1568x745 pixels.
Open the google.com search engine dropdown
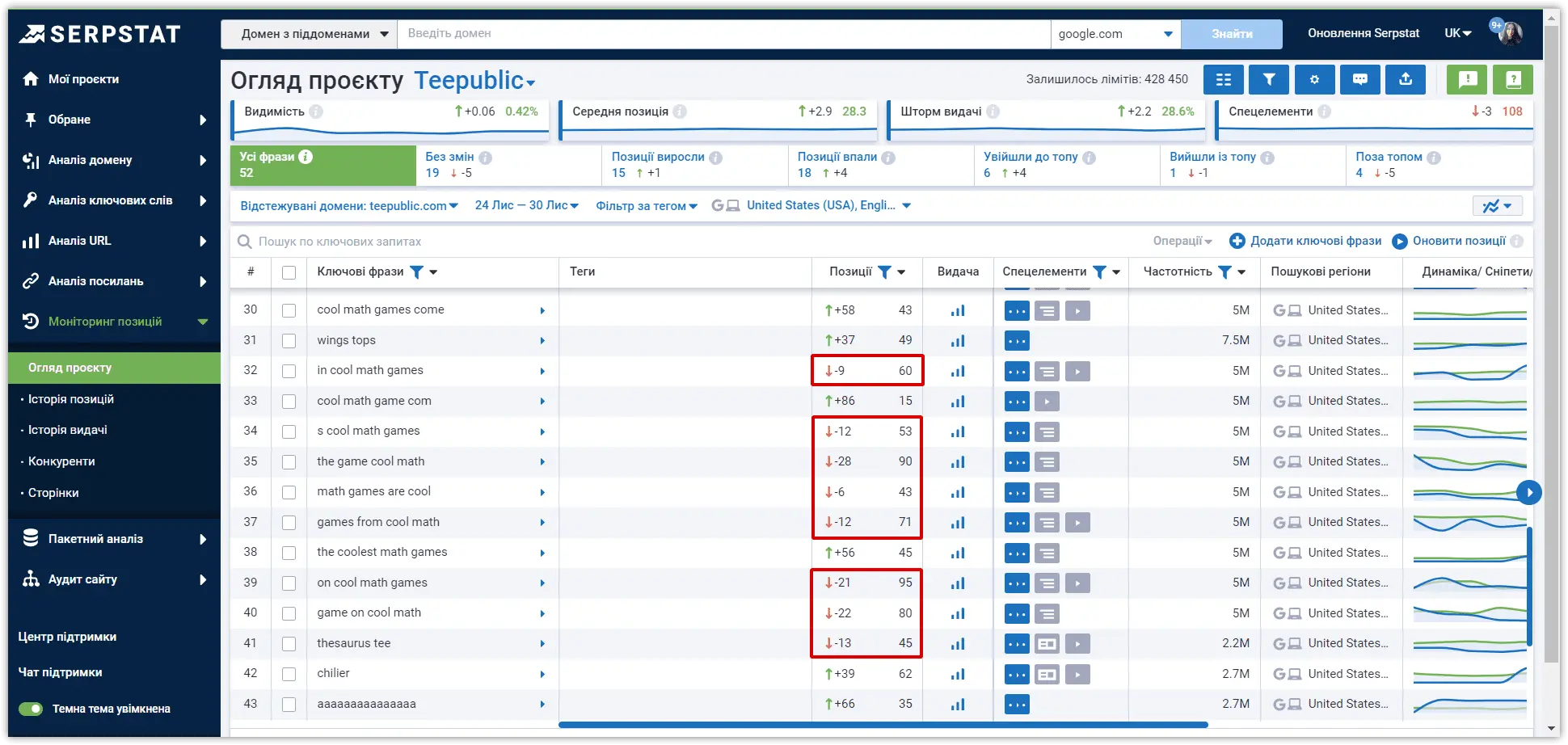(1115, 34)
